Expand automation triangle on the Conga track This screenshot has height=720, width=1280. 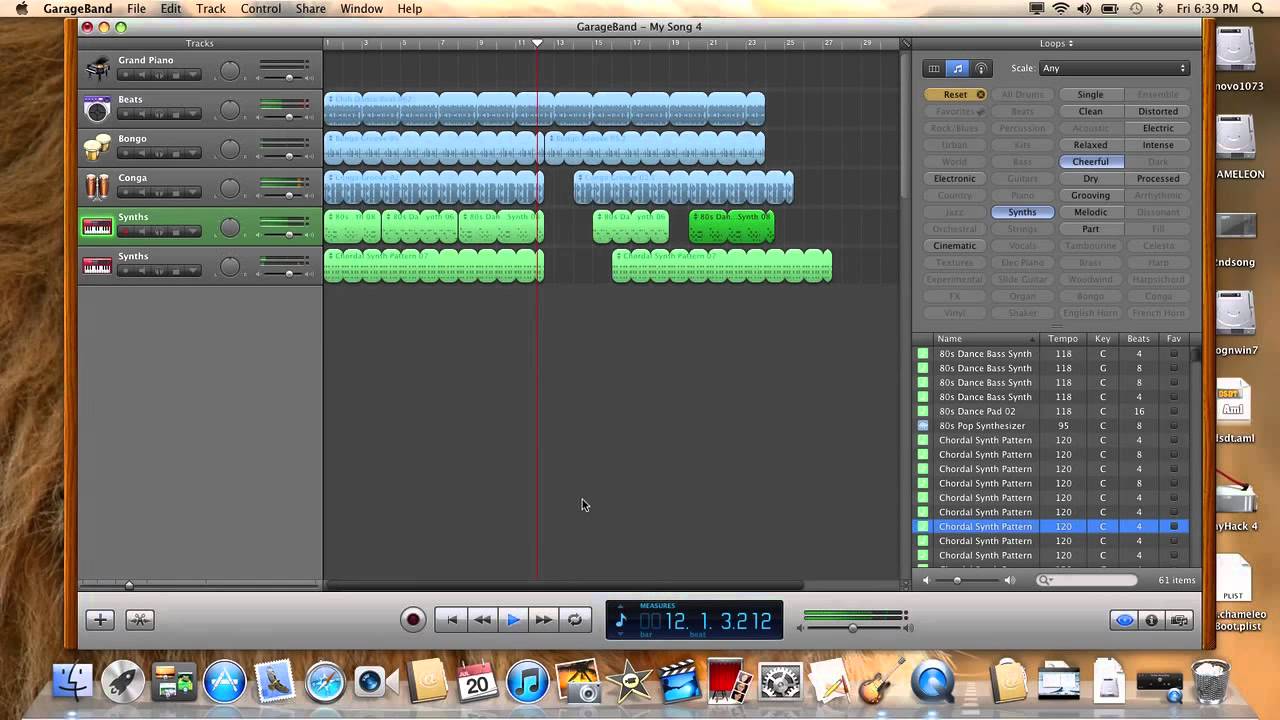193,192
